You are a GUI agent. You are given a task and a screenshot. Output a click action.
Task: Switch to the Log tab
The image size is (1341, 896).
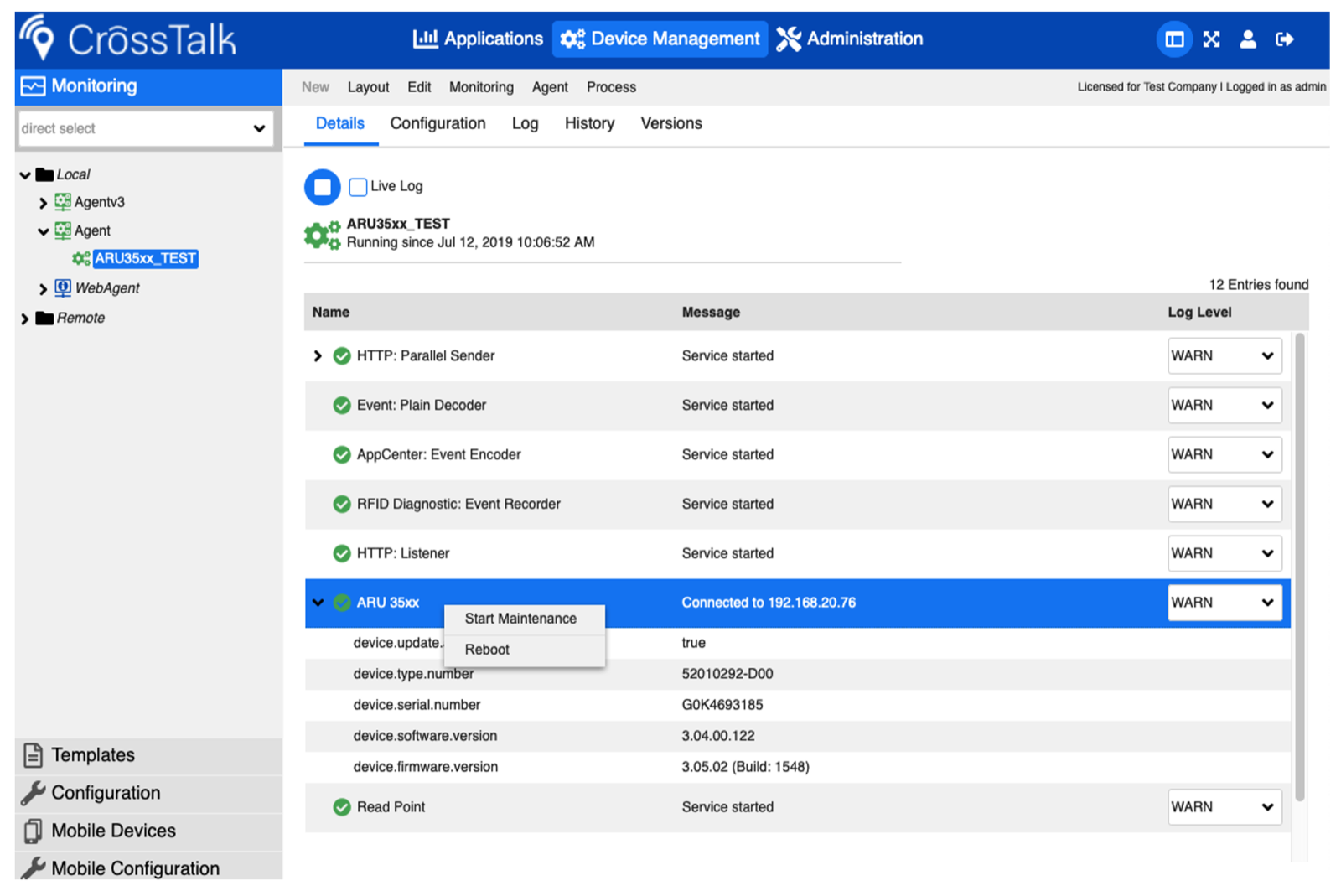[525, 123]
